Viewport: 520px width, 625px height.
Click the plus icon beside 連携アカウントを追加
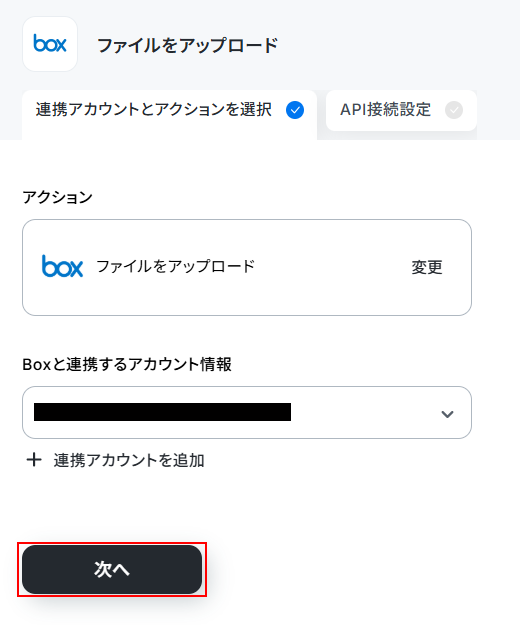tap(34, 460)
